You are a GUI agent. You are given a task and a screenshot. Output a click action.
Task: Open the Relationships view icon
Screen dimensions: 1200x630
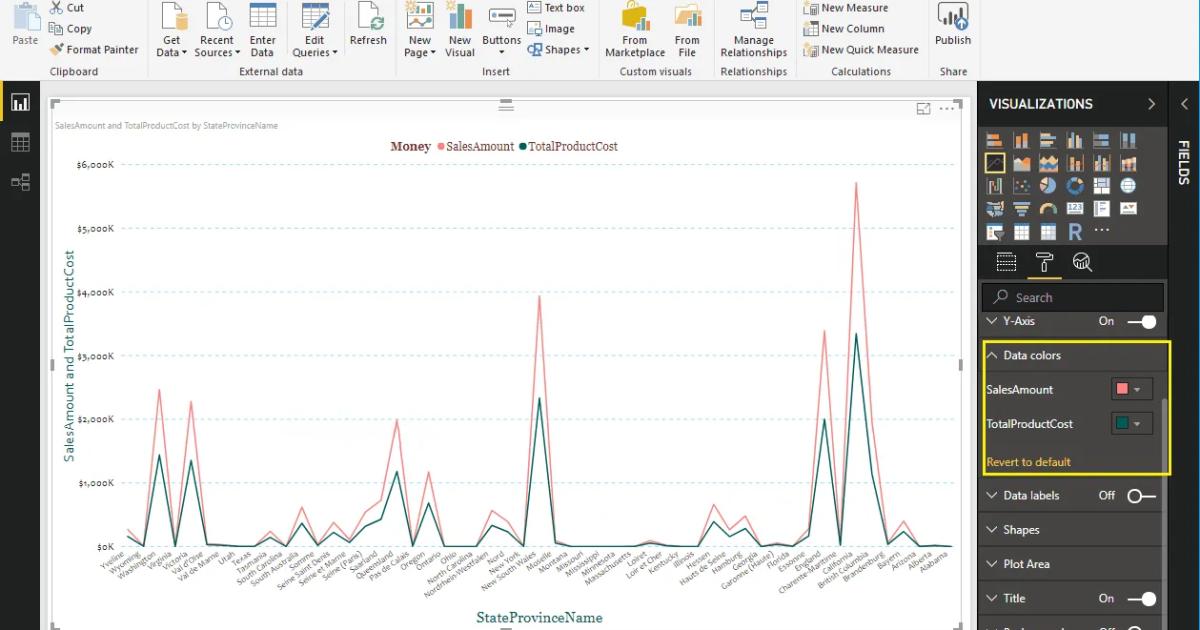click(x=21, y=183)
